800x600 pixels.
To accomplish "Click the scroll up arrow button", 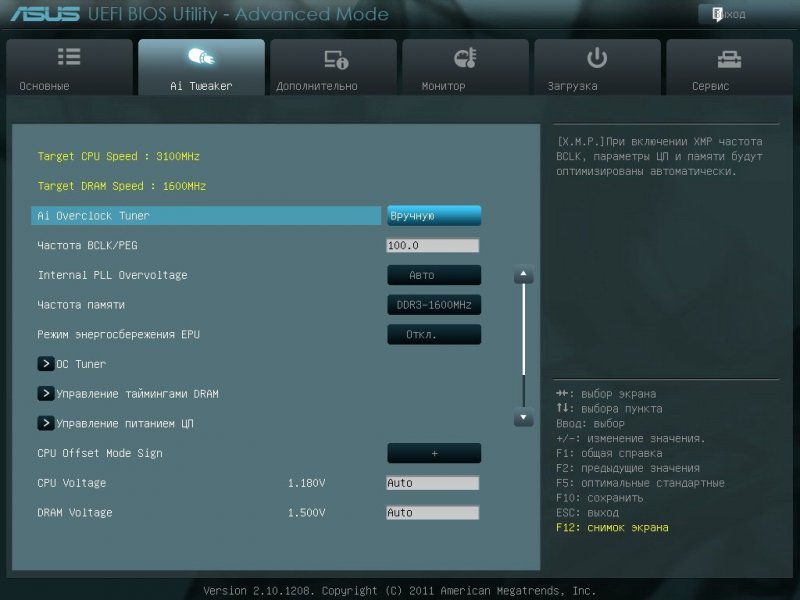I will pyautogui.click(x=523, y=275).
